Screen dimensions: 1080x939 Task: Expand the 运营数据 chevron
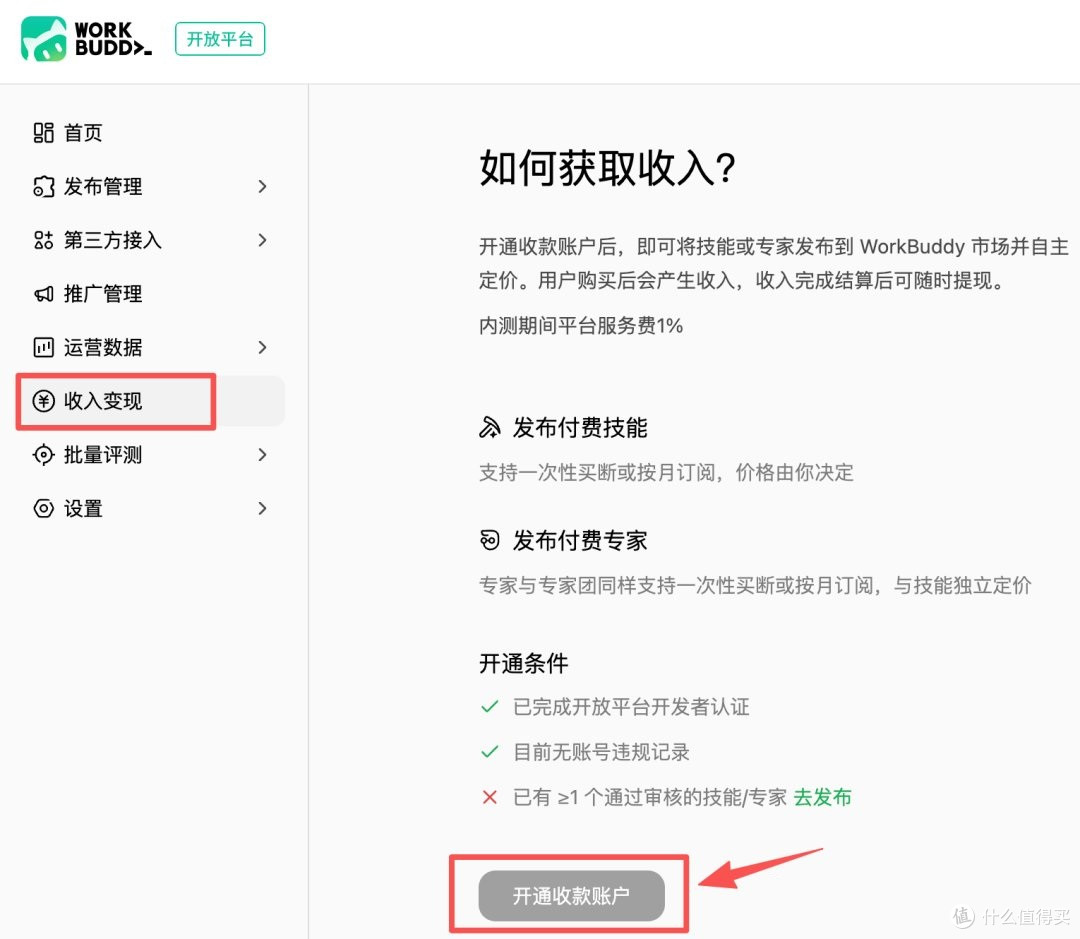(262, 347)
